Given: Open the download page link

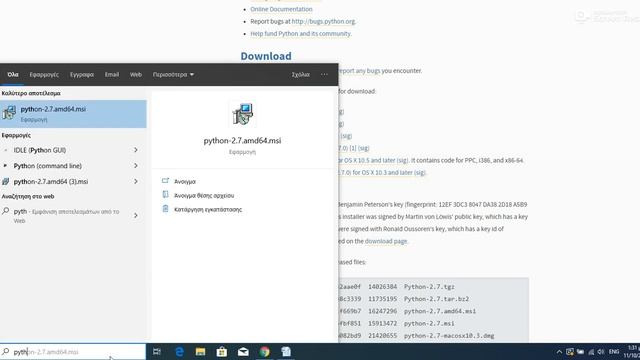Looking at the screenshot, I should (386, 241).
